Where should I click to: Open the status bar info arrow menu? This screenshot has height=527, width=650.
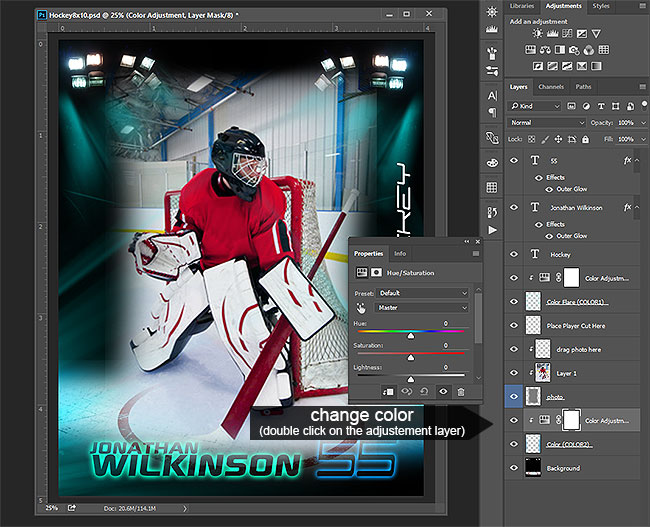[x=185, y=508]
